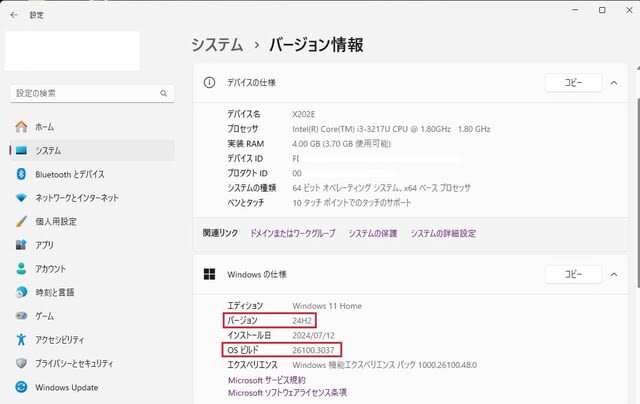The image size is (640, 404).
Task: Click the RAM value 4.00 GB
Action: point(341,144)
